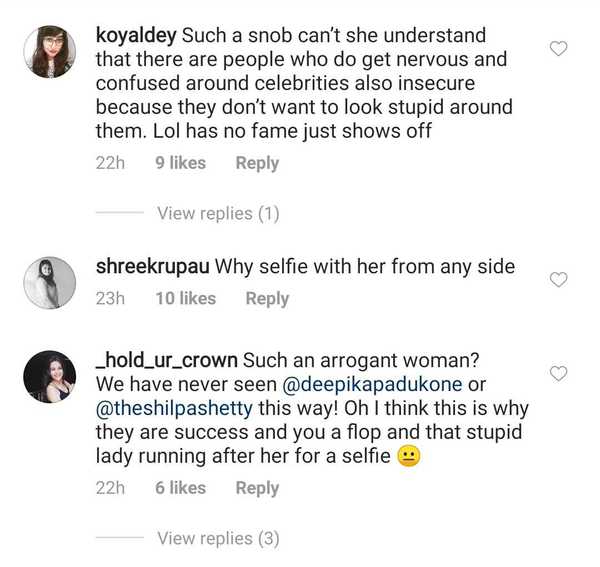Expand View replies (1) under koyaldey
600x567 pixels.
218,213
